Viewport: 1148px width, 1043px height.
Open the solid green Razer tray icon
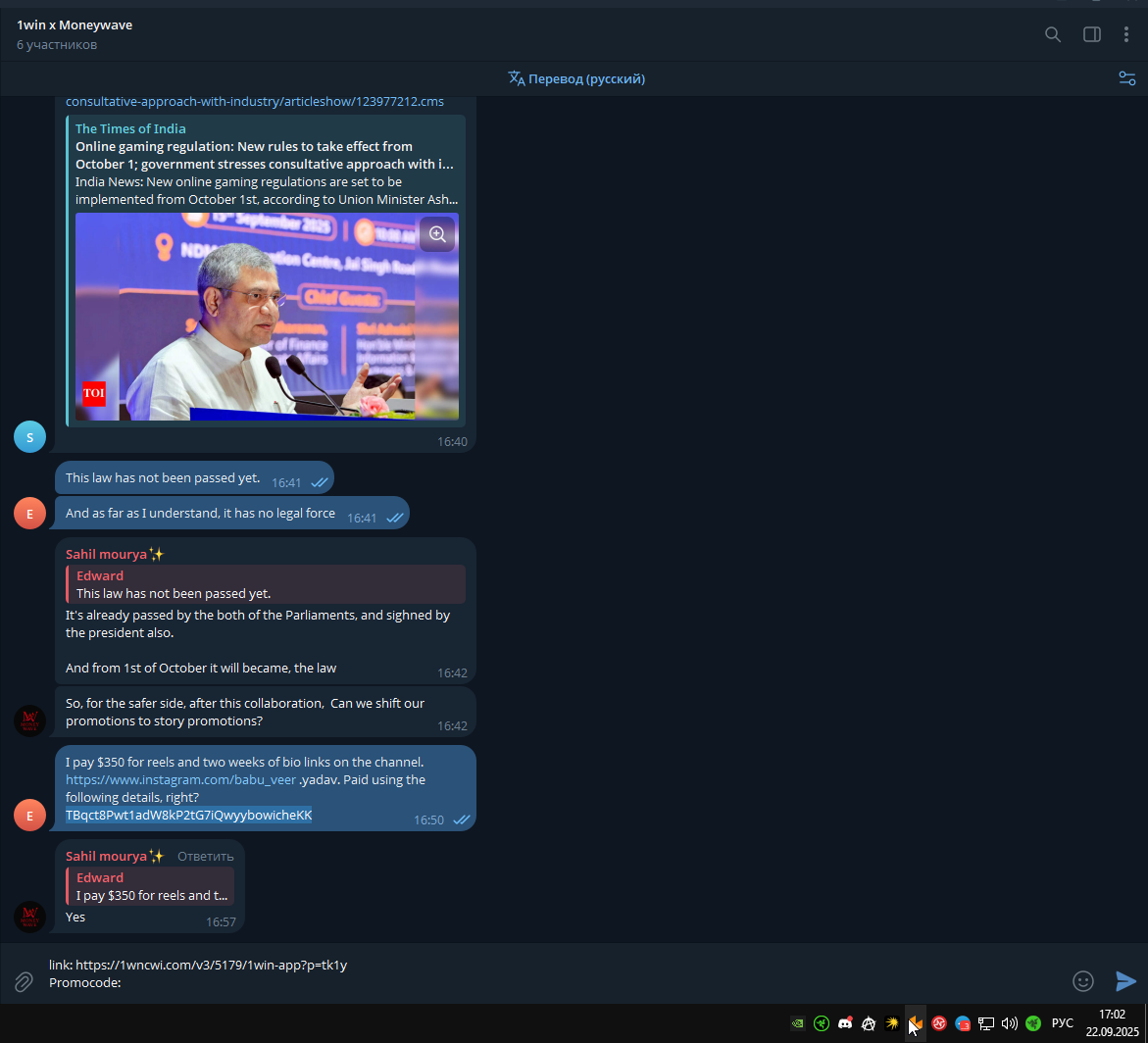(1033, 1023)
